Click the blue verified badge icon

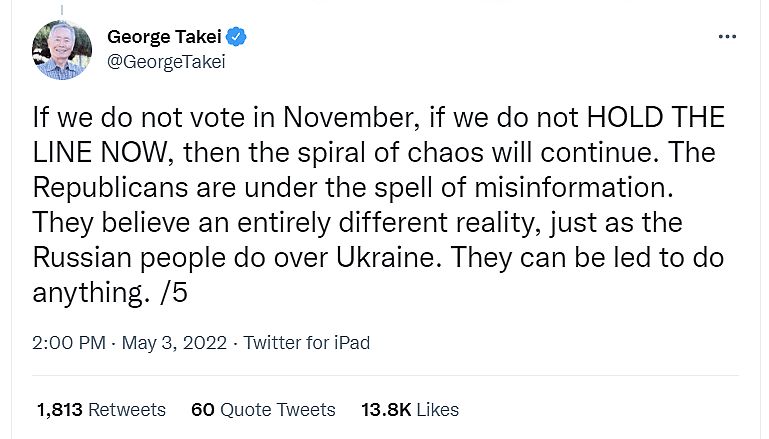point(237,38)
